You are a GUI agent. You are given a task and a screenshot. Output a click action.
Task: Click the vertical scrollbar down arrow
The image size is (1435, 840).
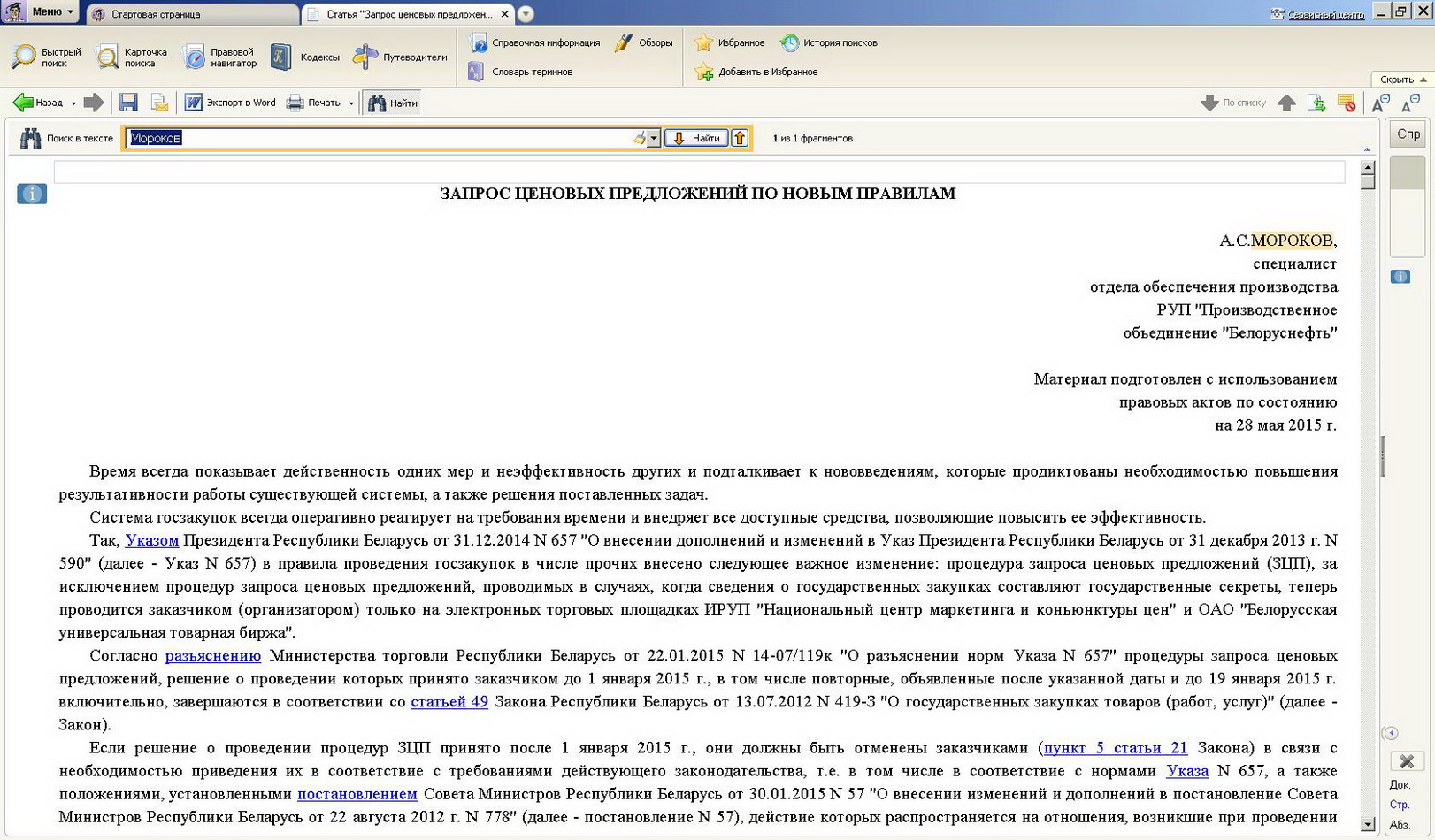click(x=1368, y=824)
